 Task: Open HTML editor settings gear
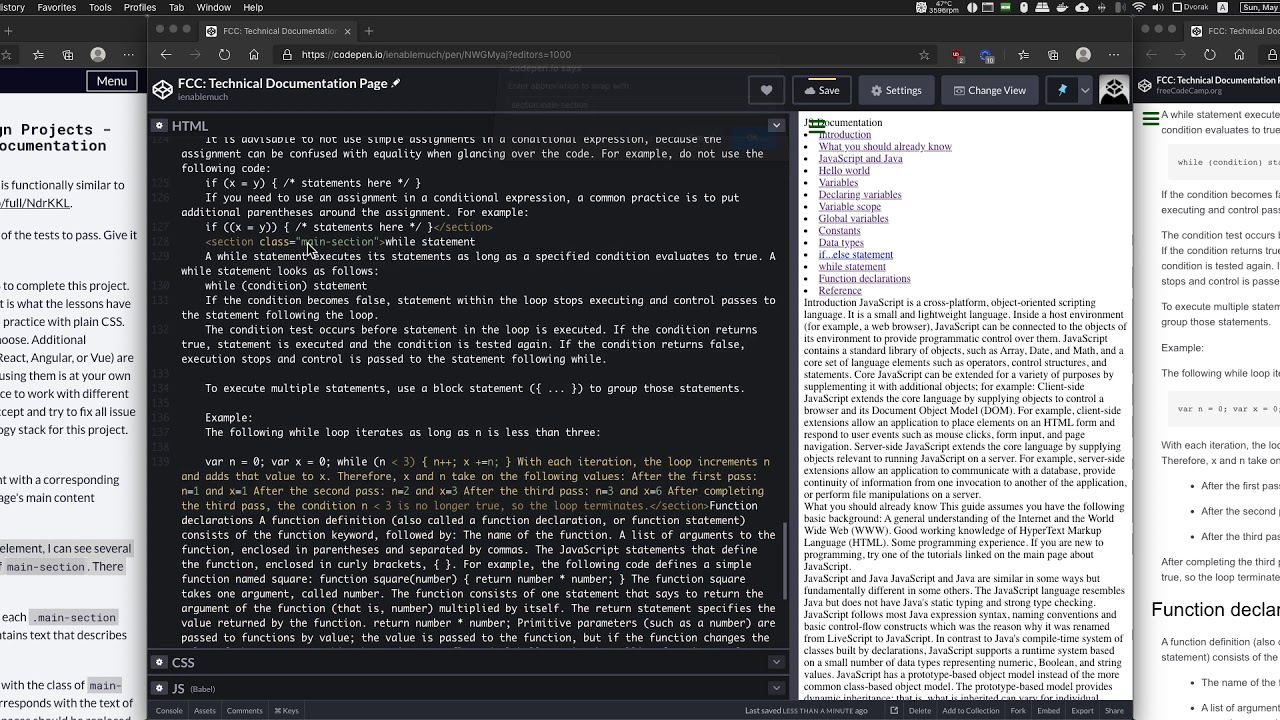[x=159, y=126]
